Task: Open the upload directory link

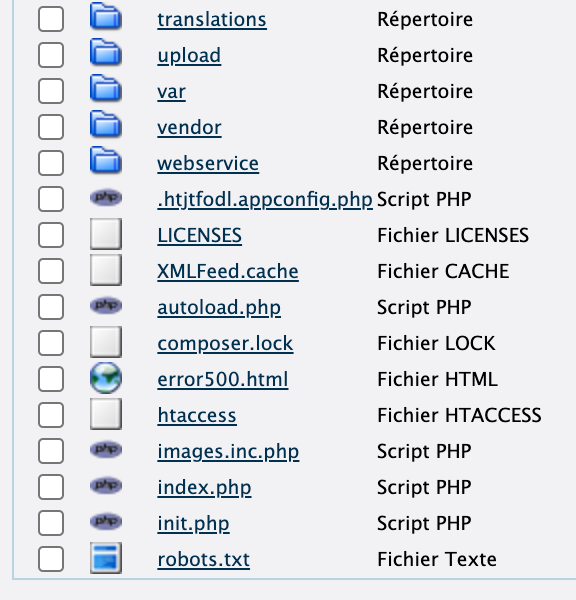Action: (189, 56)
